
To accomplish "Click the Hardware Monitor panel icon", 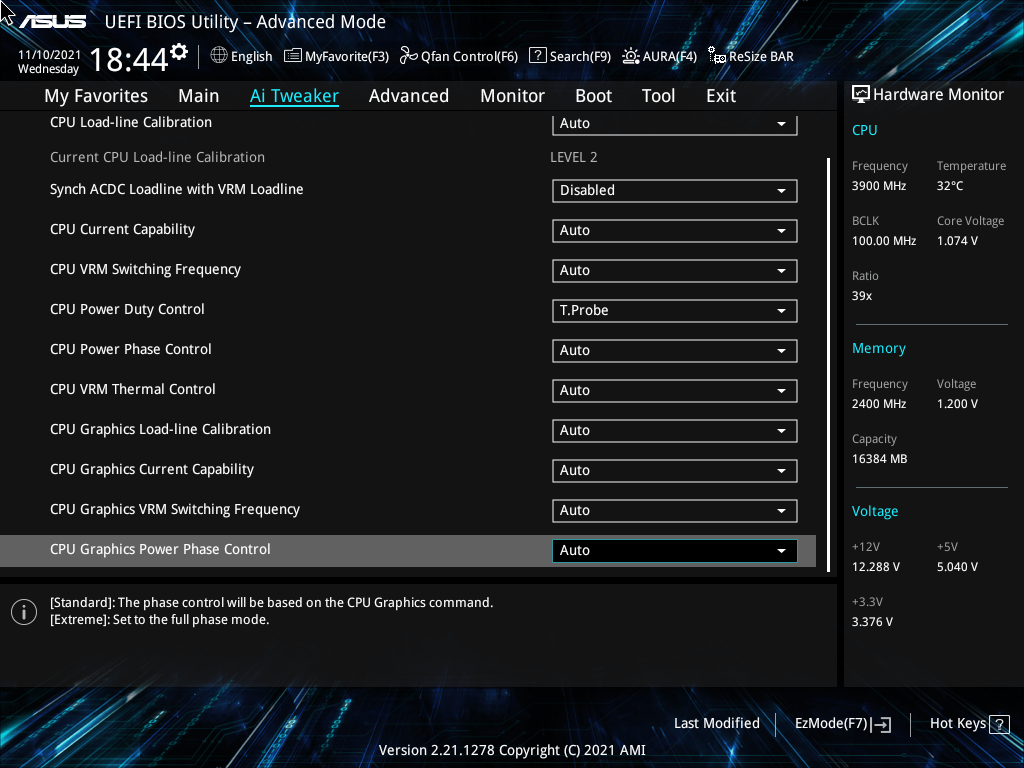I will click(x=861, y=95).
